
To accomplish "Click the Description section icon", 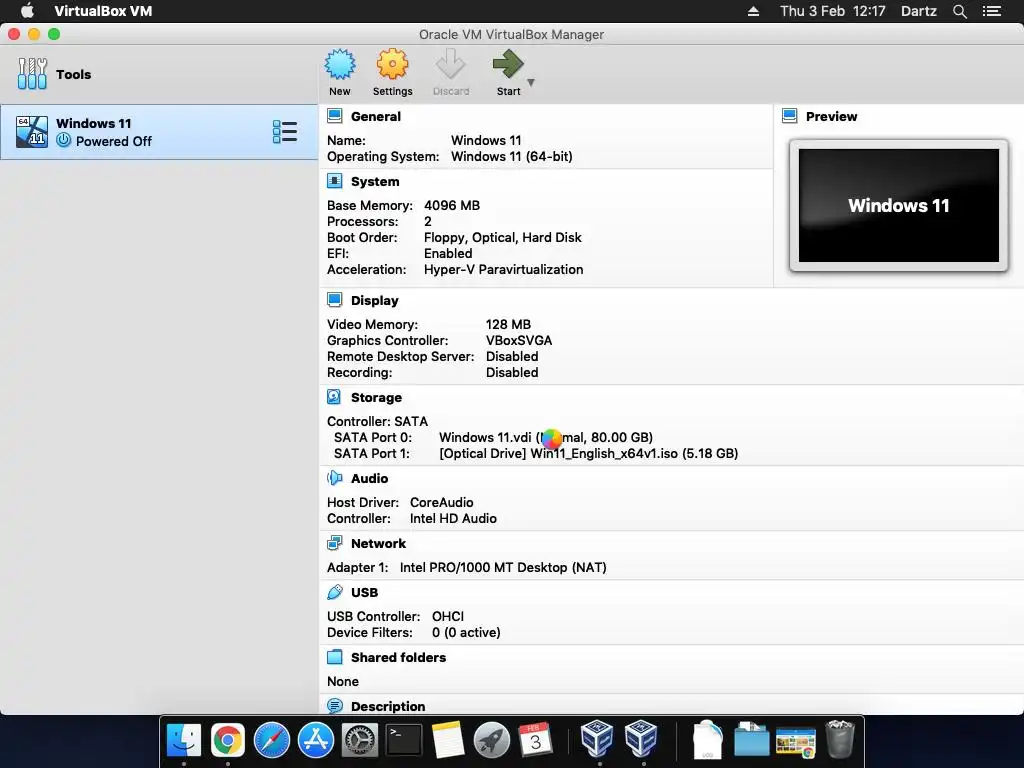I will pos(334,706).
